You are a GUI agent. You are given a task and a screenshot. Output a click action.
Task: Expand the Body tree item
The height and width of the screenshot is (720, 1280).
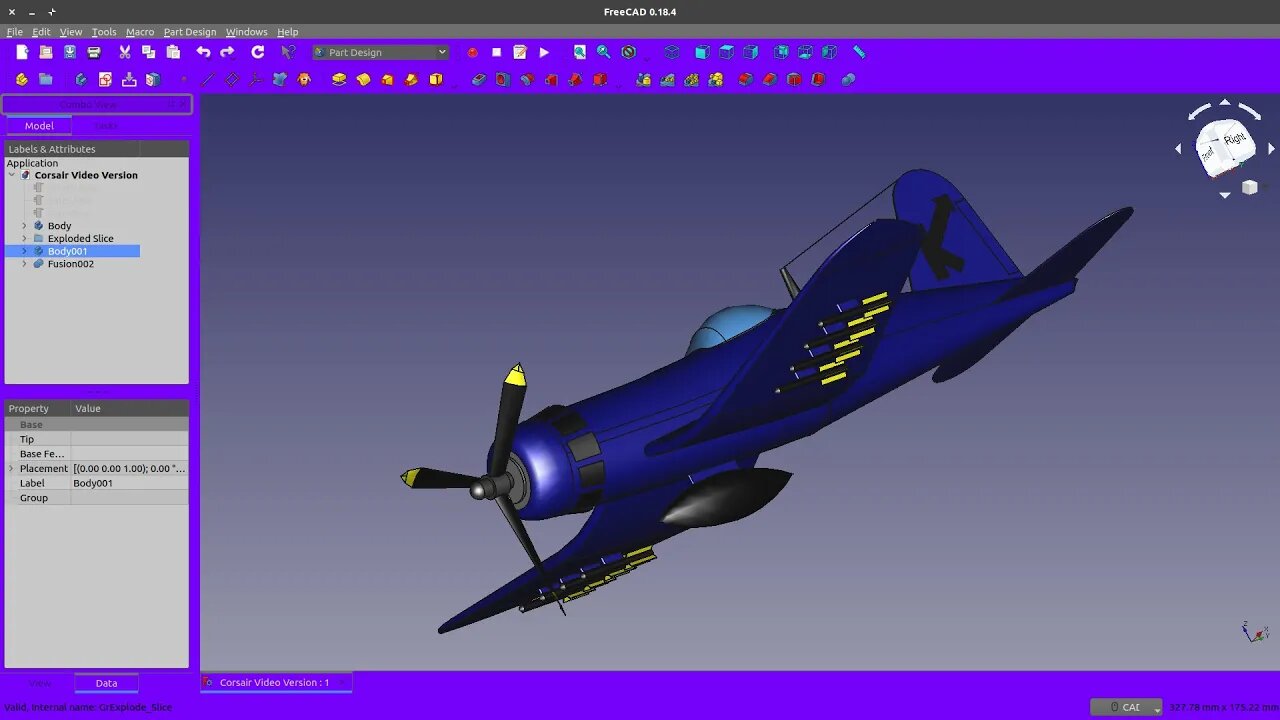coord(24,226)
